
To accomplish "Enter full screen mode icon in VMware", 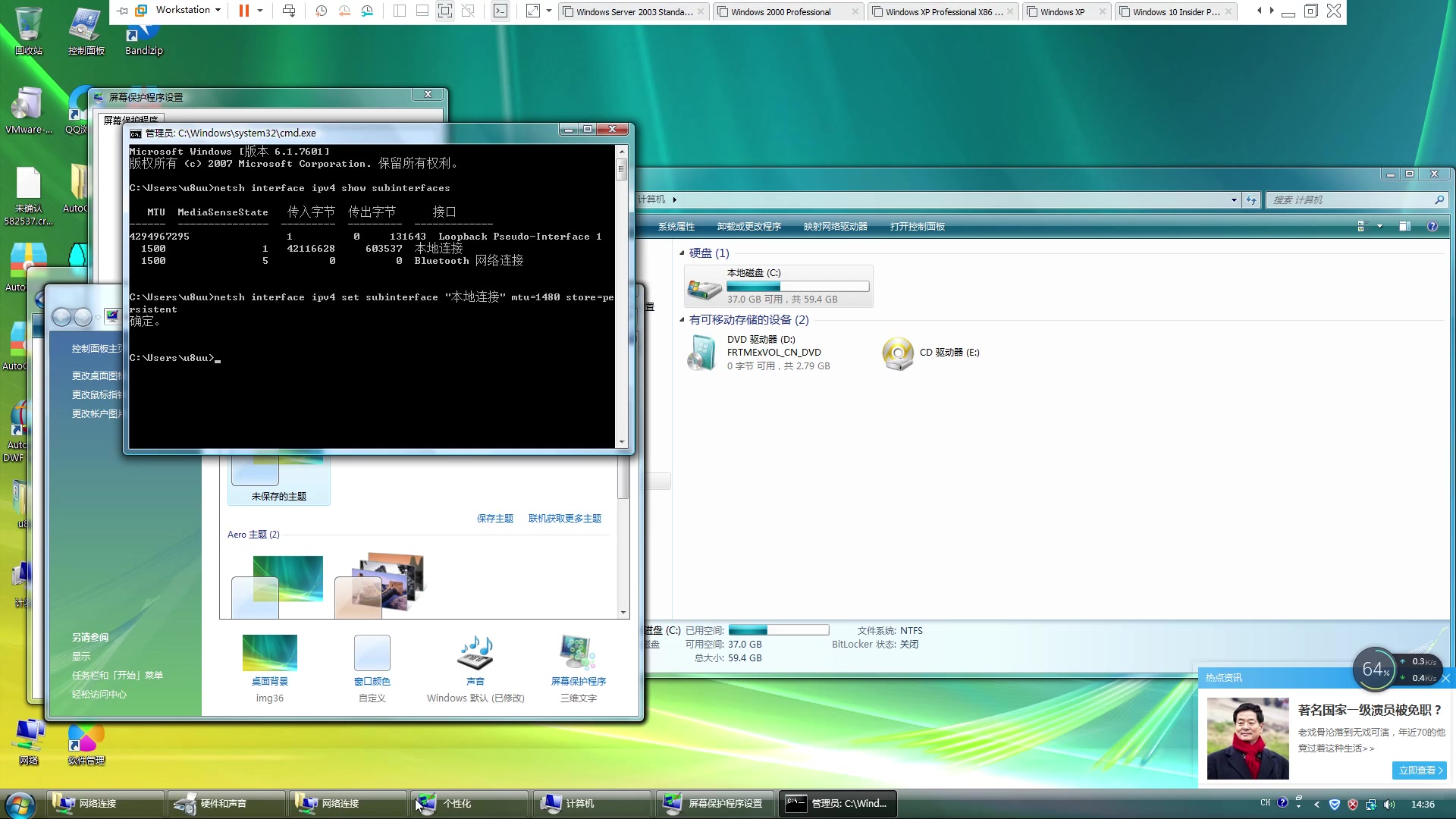I will coord(445,11).
